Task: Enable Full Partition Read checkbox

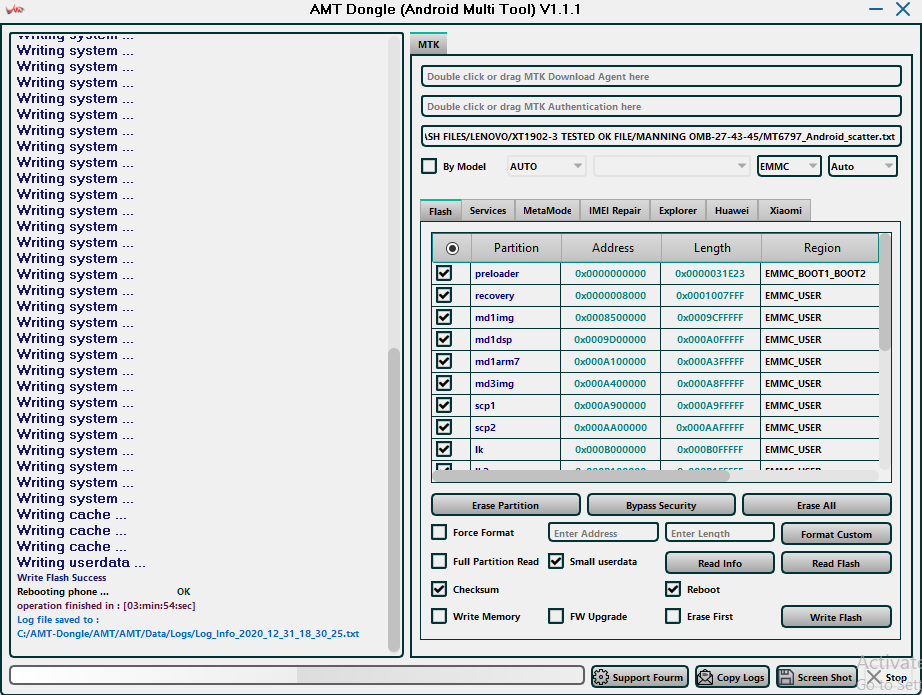Action: (x=439, y=562)
